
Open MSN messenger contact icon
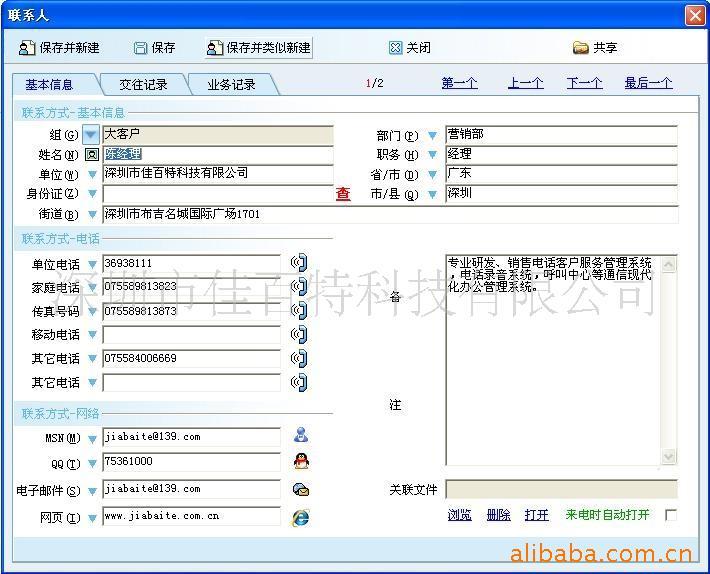pyautogui.click(x=301, y=435)
